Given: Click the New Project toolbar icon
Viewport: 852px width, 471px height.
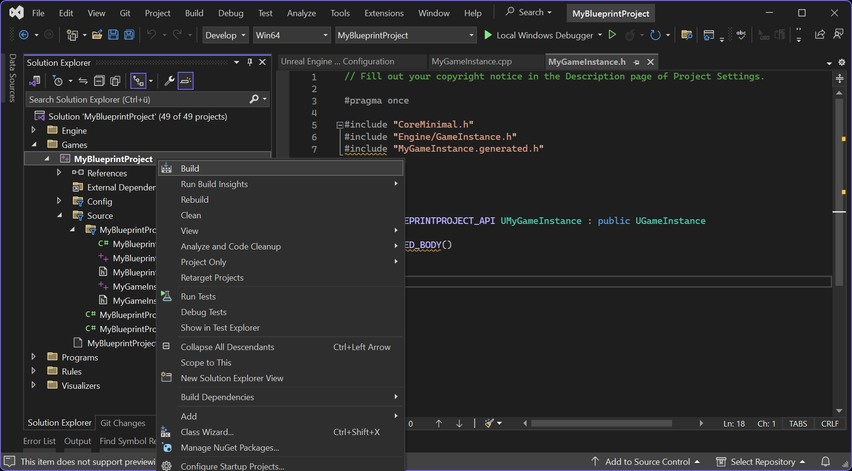Looking at the screenshot, I should click(72, 35).
